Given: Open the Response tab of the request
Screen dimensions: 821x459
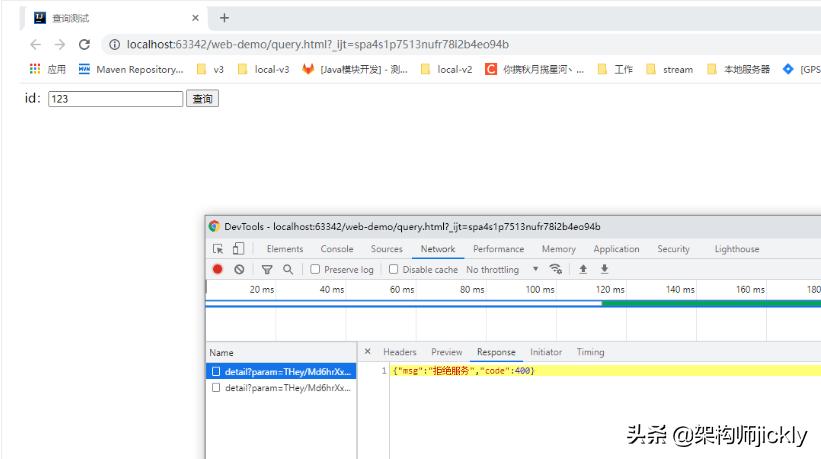Looking at the screenshot, I should [496, 352].
